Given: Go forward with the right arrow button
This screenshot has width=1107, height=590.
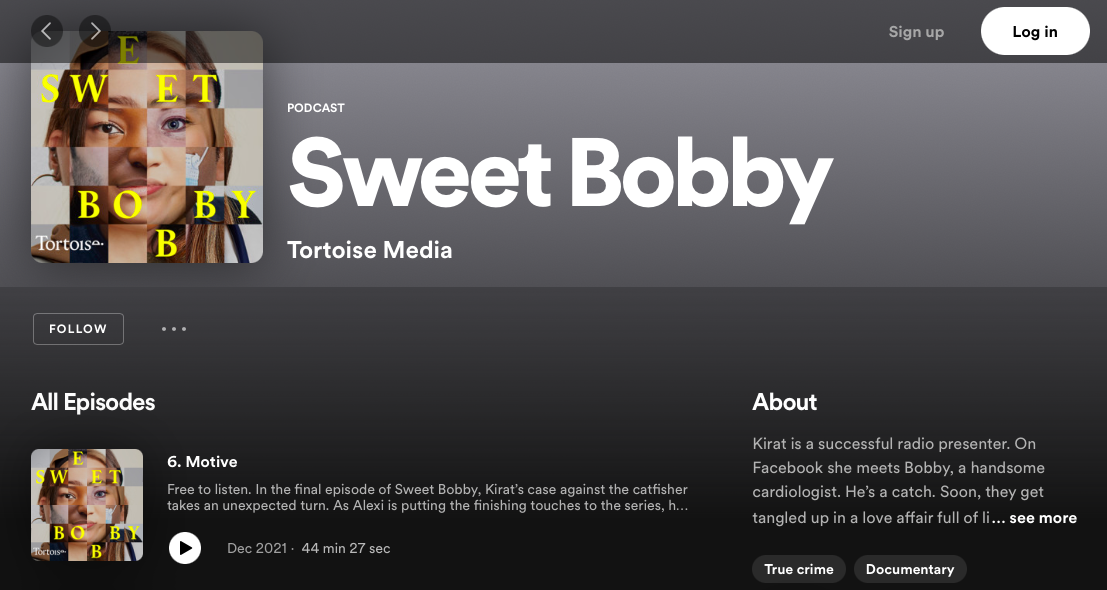Looking at the screenshot, I should pos(95,31).
